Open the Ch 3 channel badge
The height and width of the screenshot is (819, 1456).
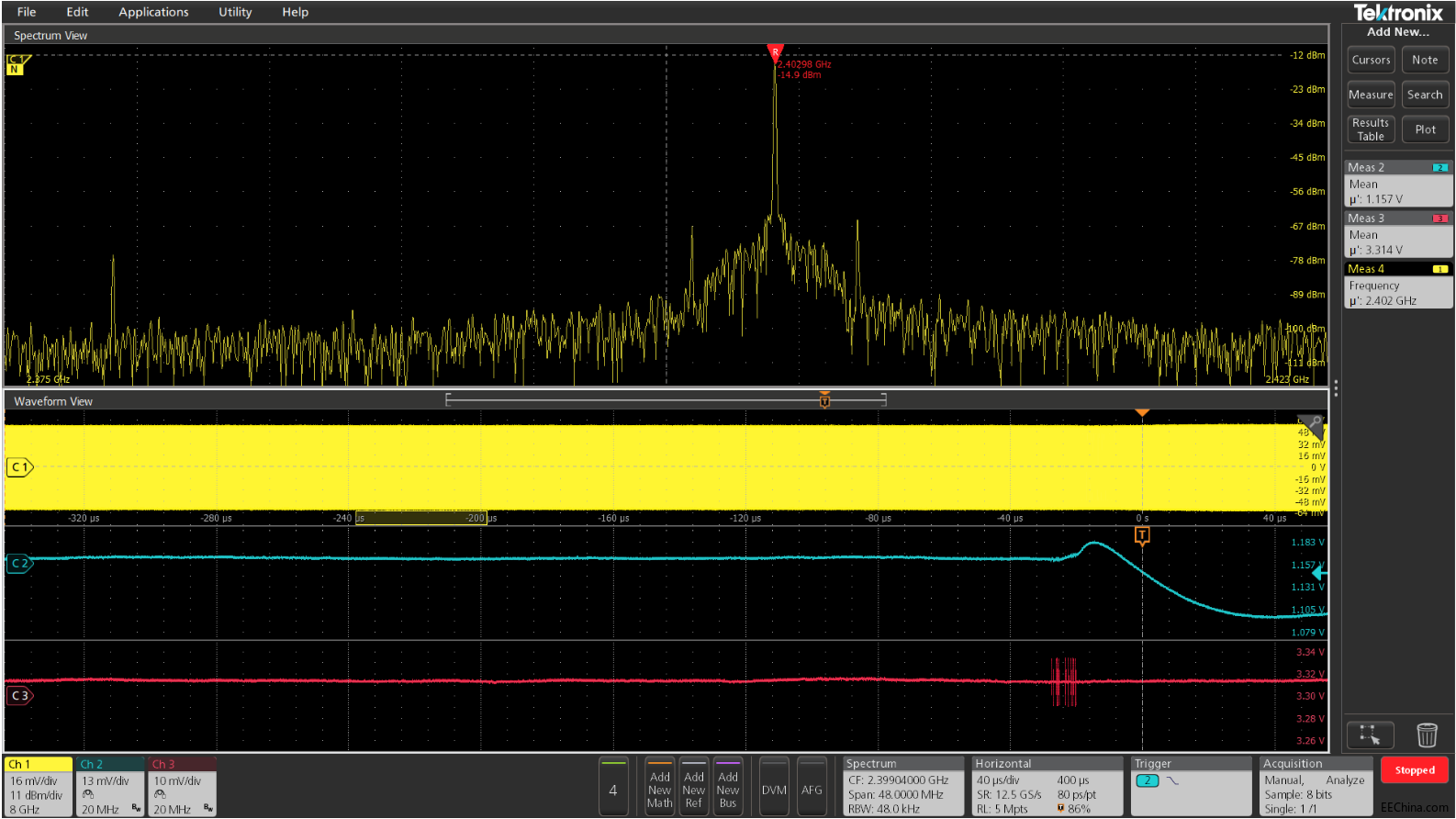[x=182, y=787]
